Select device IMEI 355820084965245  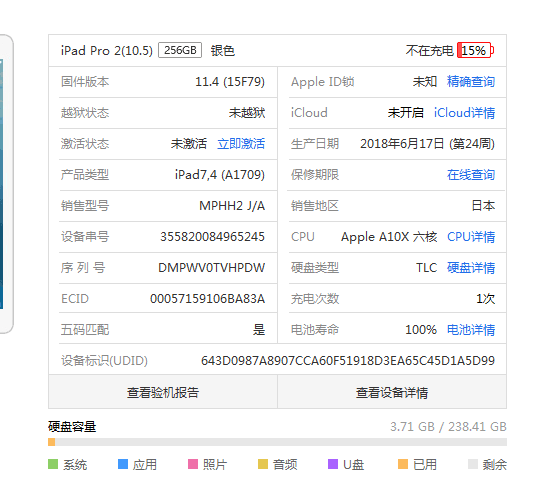click(212, 237)
